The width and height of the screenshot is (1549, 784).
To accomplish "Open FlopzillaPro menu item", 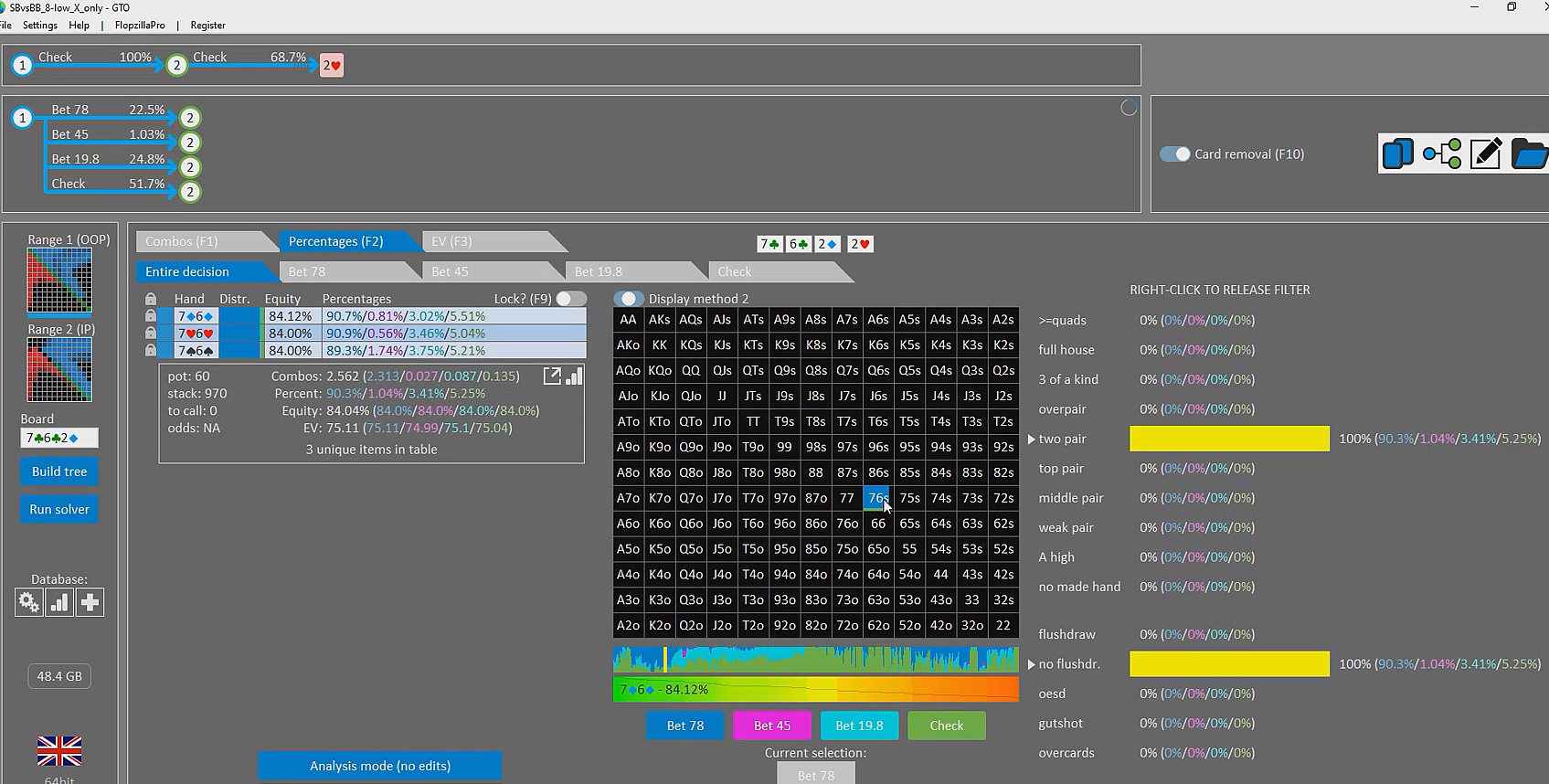I will [140, 25].
